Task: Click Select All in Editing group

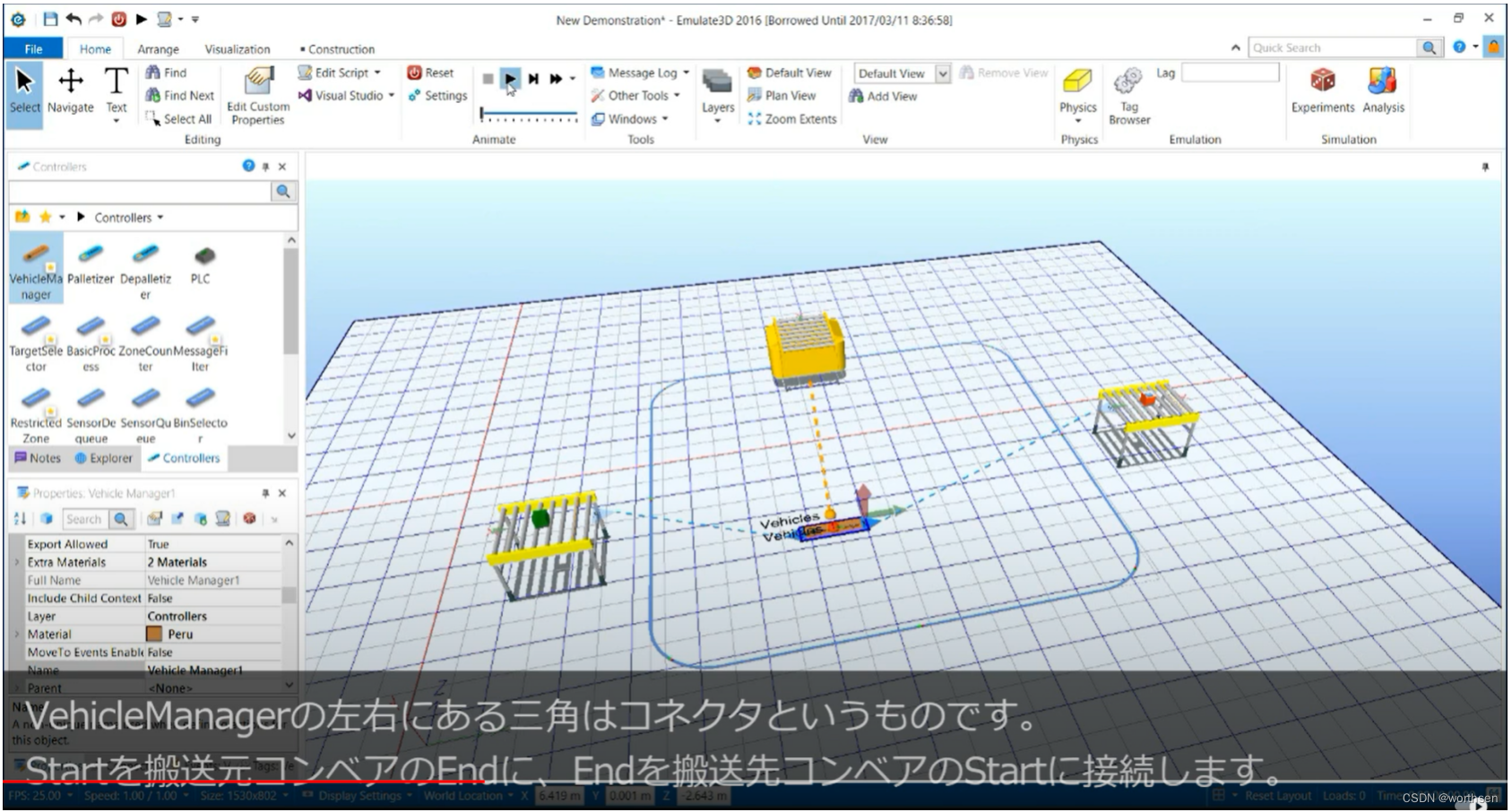Action: point(179,118)
